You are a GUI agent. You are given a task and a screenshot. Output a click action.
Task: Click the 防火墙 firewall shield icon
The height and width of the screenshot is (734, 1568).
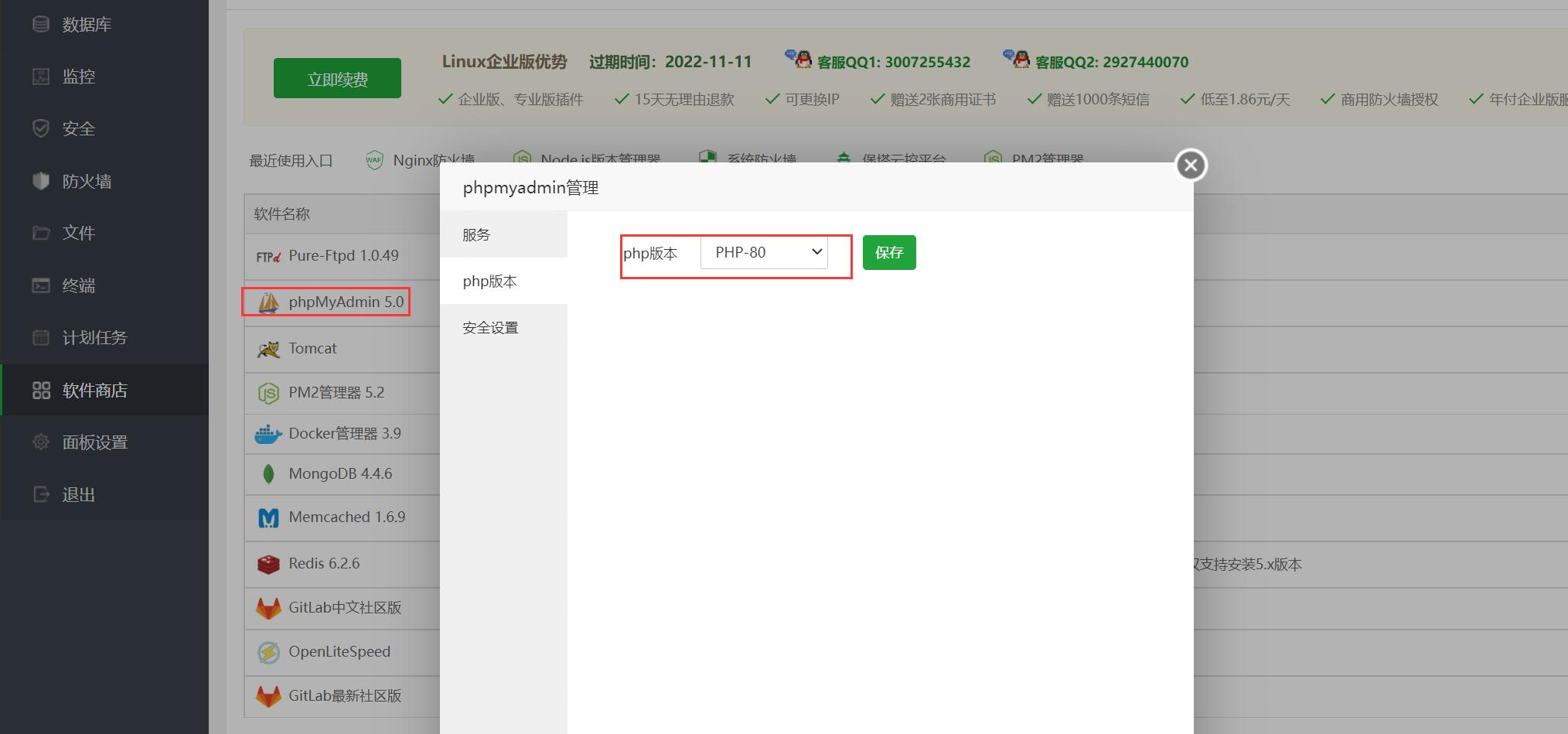tap(41, 181)
